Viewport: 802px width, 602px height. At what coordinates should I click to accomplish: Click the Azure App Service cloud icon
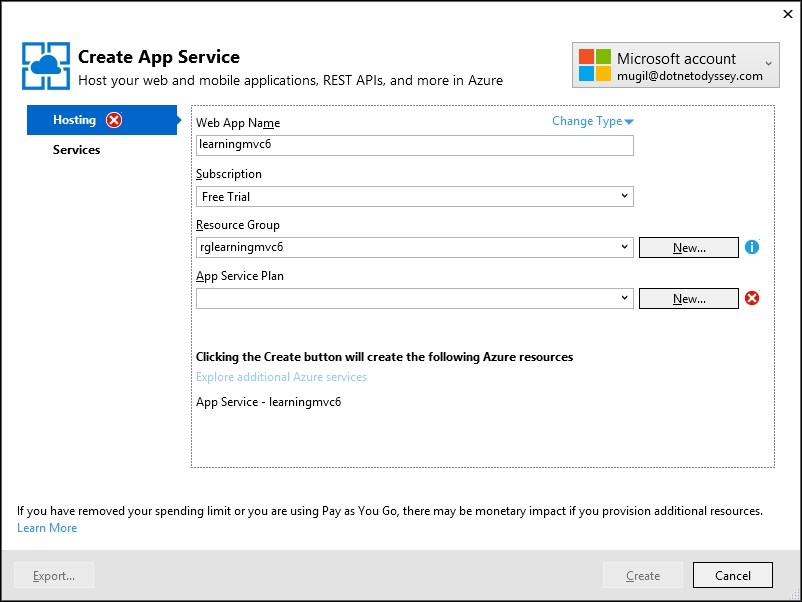click(46, 66)
